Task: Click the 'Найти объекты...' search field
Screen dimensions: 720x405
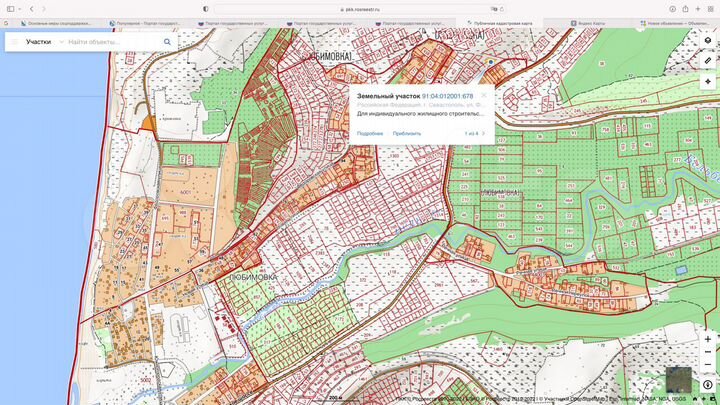Action: click(x=112, y=42)
